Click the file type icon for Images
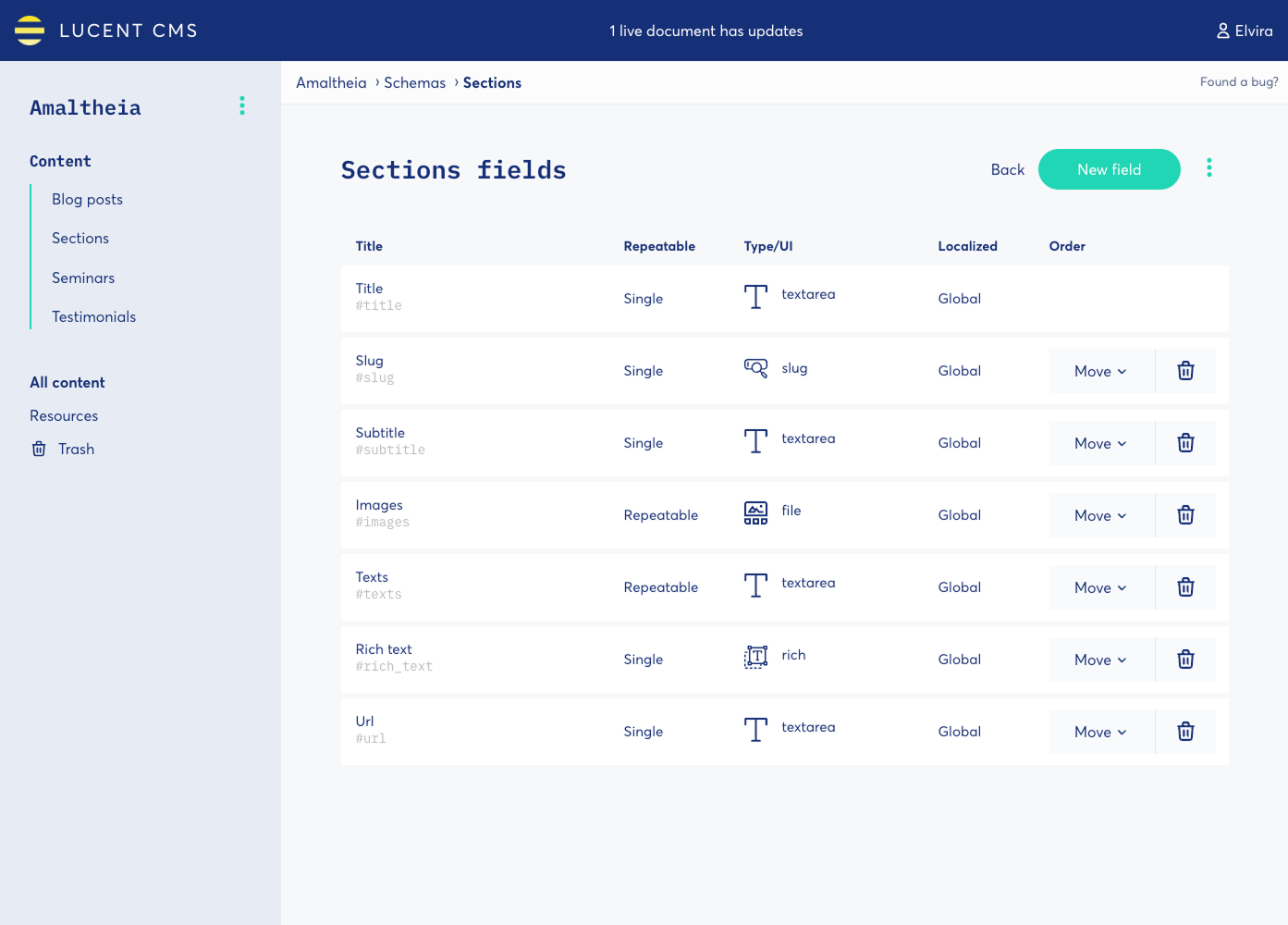1288x925 pixels. (x=755, y=512)
